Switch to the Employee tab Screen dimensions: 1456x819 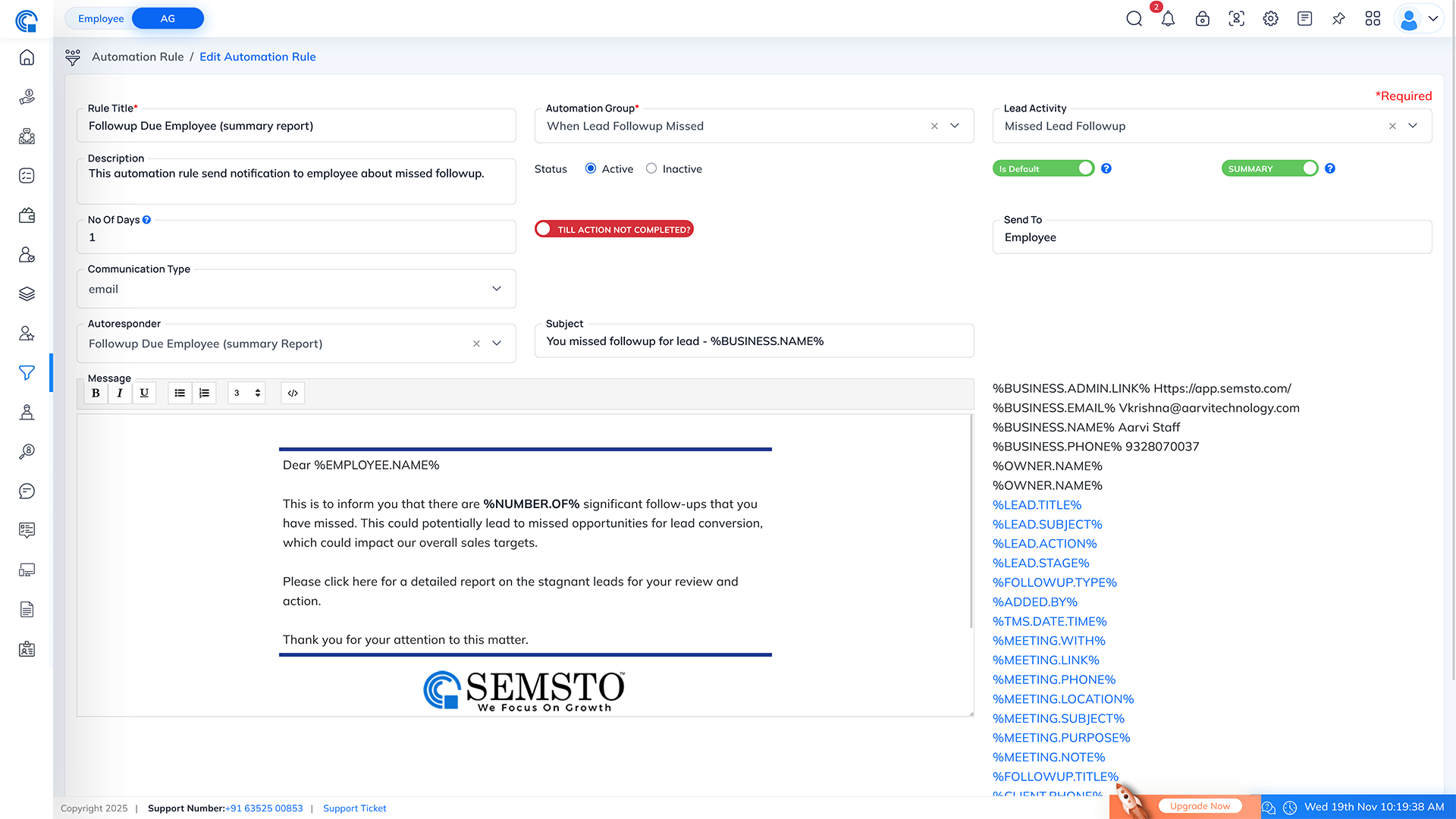coord(101,18)
